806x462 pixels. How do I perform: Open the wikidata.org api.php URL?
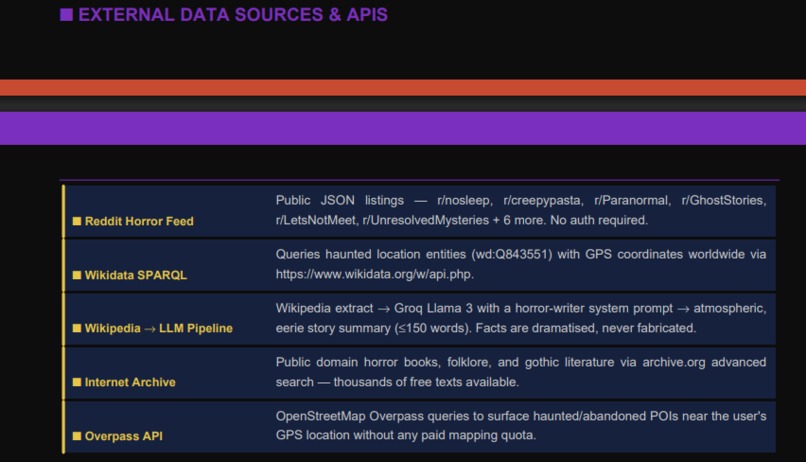coord(374,274)
